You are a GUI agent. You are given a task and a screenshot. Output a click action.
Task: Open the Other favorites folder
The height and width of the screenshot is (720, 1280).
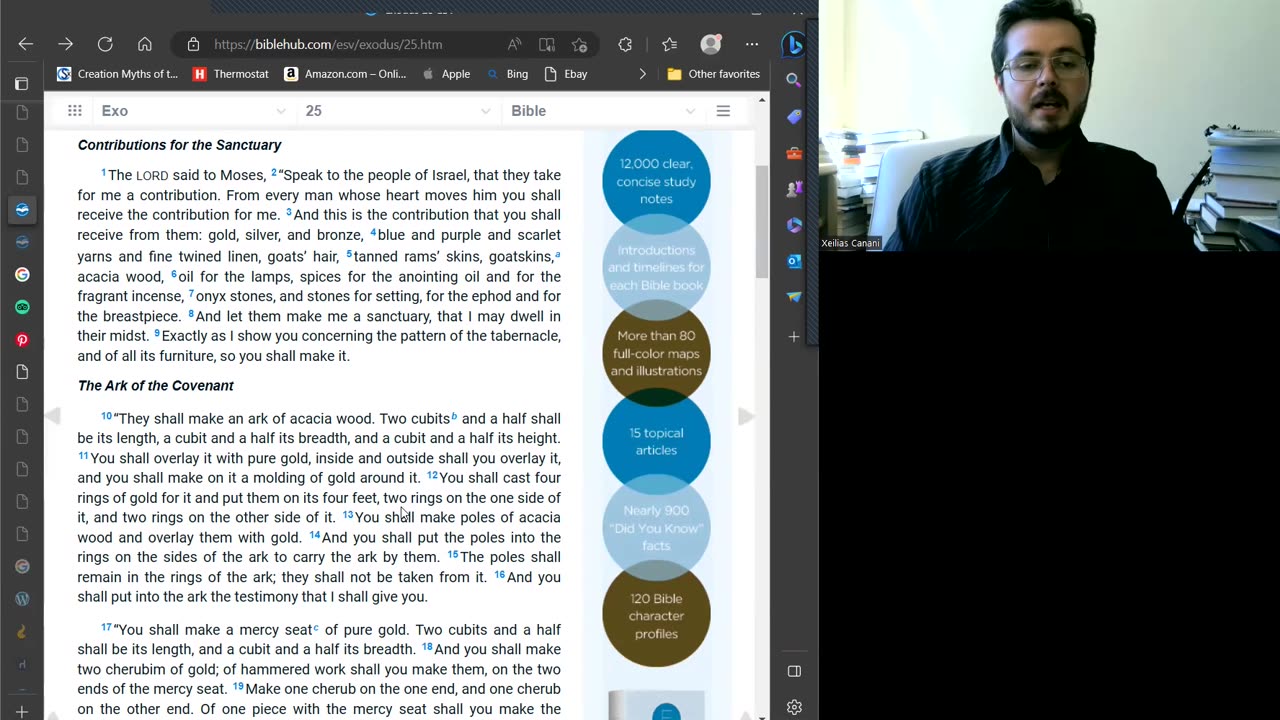[x=713, y=74]
